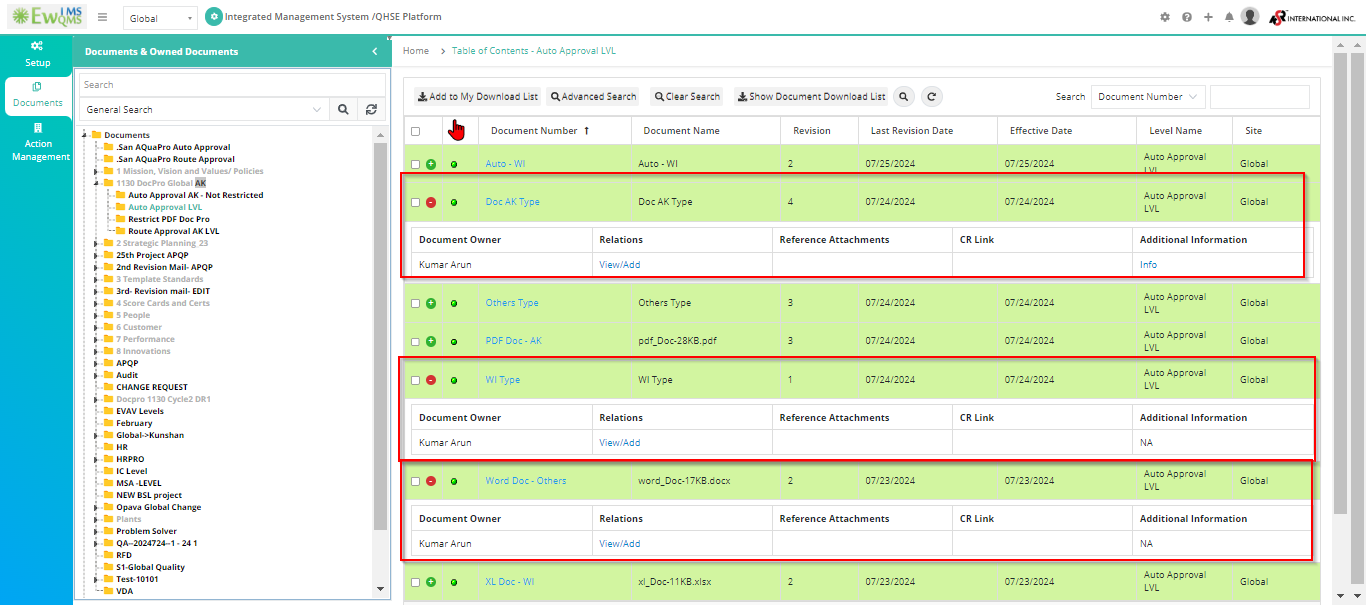Tick the select-all checkbox in the grid header
Viewport: 1366px width, 605px height.
click(x=416, y=131)
